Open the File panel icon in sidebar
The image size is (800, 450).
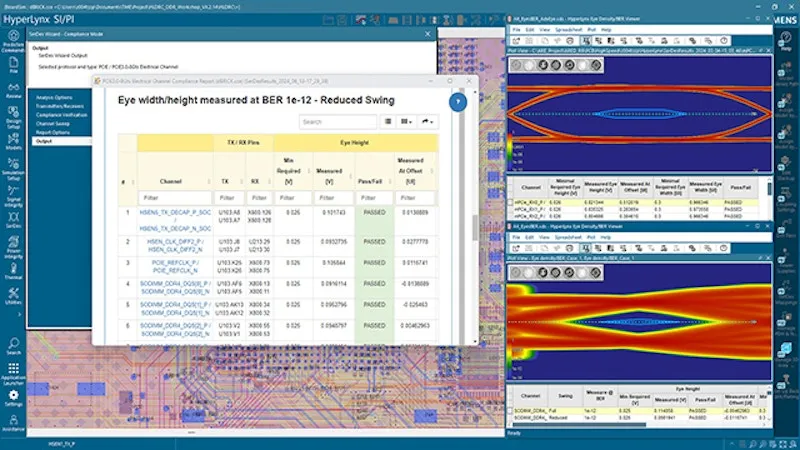(x=13, y=65)
